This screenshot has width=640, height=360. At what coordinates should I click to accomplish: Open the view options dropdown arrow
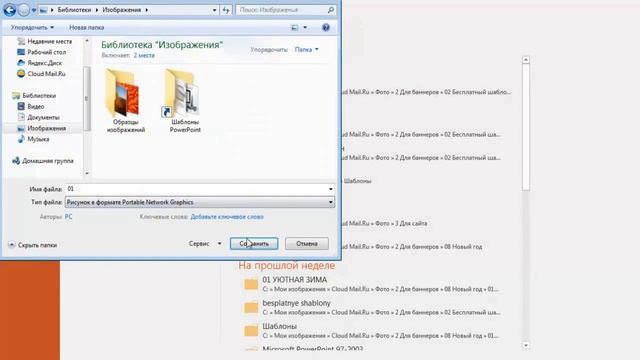click(305, 27)
